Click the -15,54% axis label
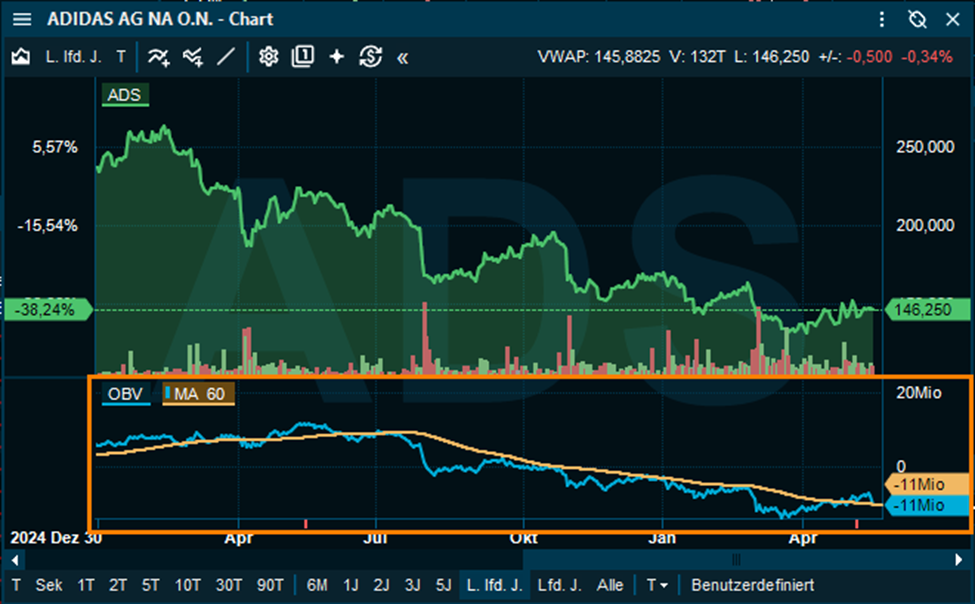 click(x=48, y=226)
